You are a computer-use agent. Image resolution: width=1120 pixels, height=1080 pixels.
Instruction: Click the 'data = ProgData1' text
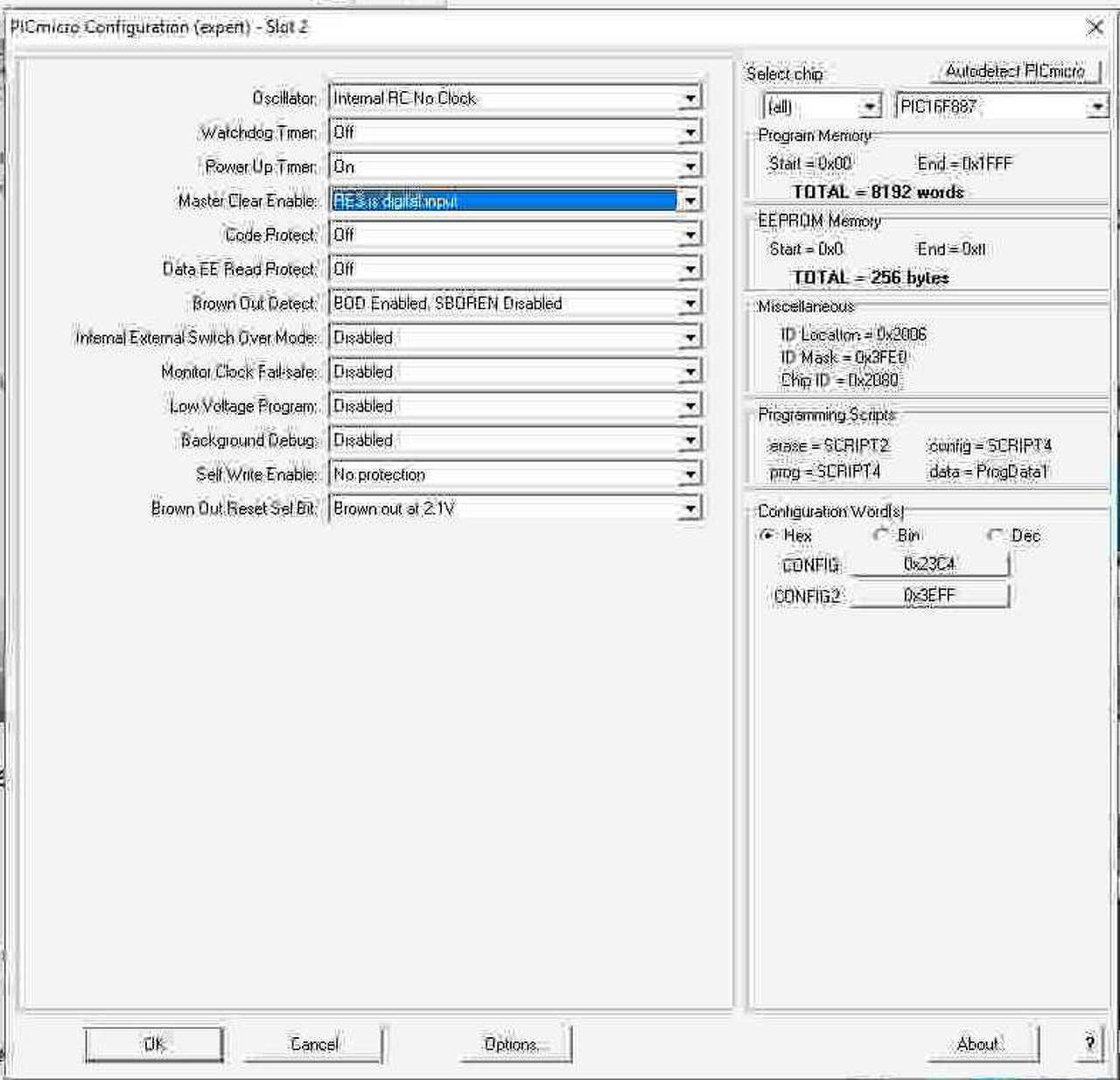(x=987, y=472)
